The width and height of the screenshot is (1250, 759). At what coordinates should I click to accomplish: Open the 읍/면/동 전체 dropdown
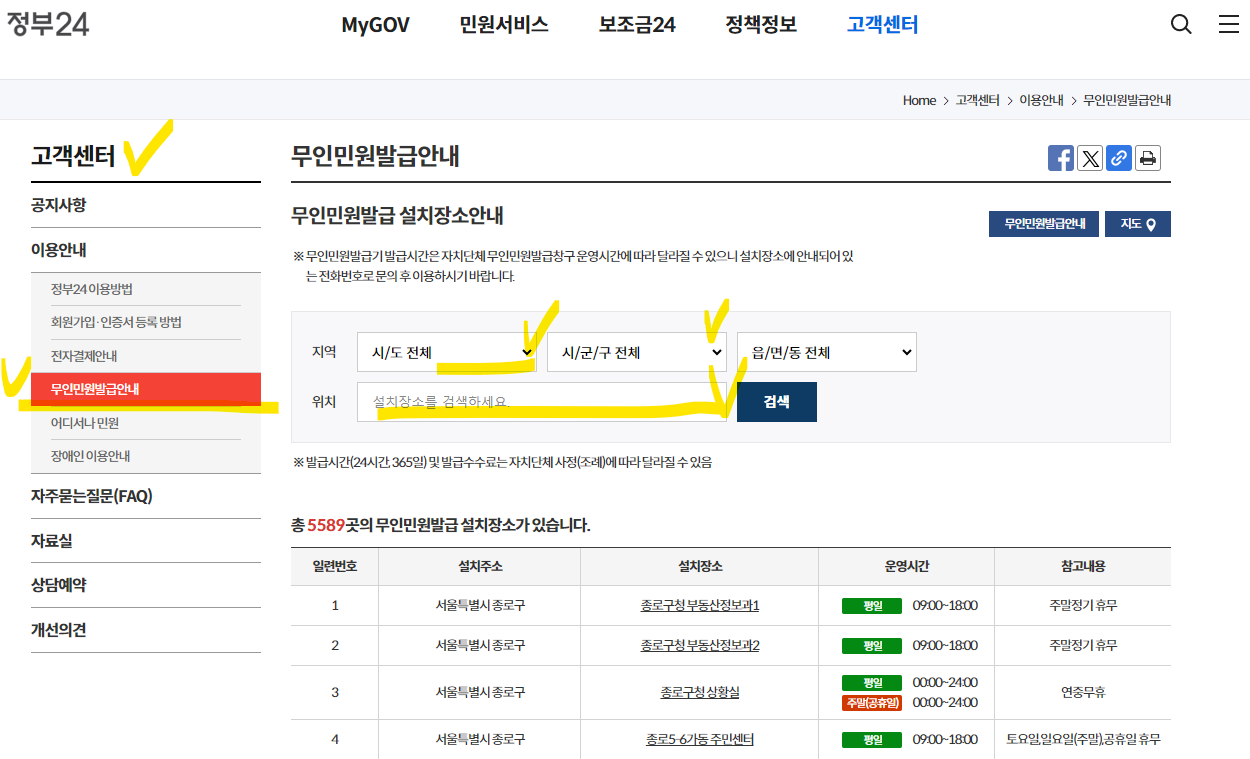tap(826, 351)
